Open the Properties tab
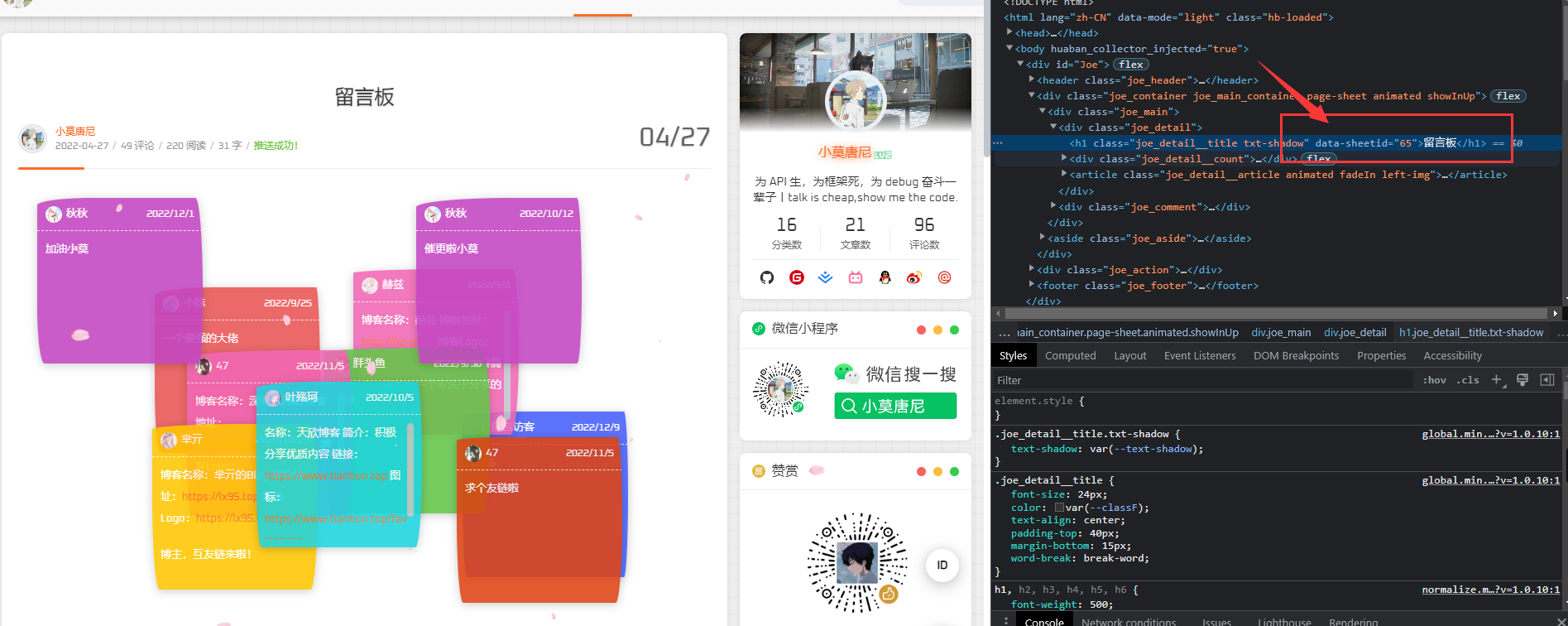 (x=1381, y=355)
